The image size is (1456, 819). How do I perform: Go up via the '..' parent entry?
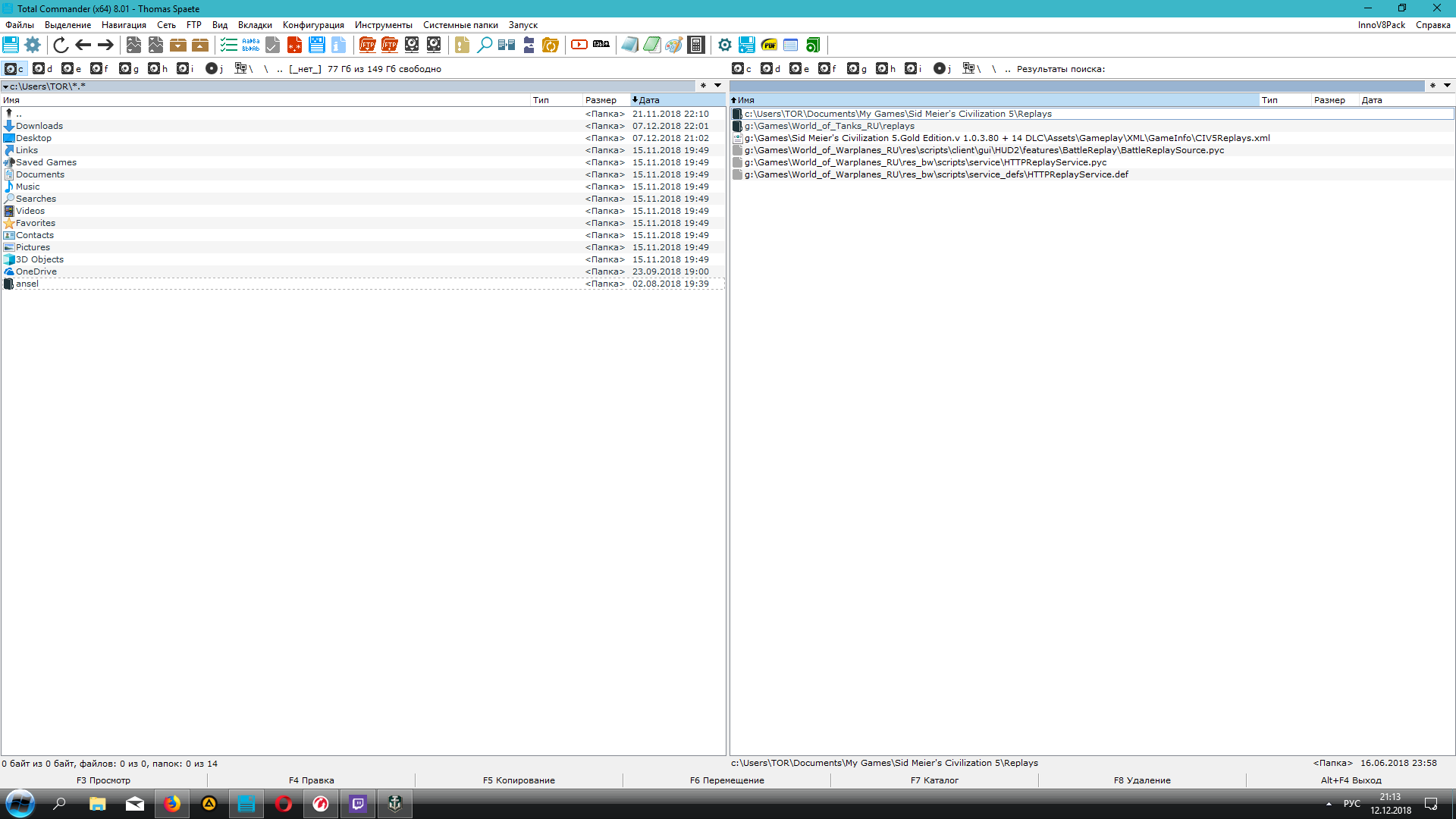[362, 114]
